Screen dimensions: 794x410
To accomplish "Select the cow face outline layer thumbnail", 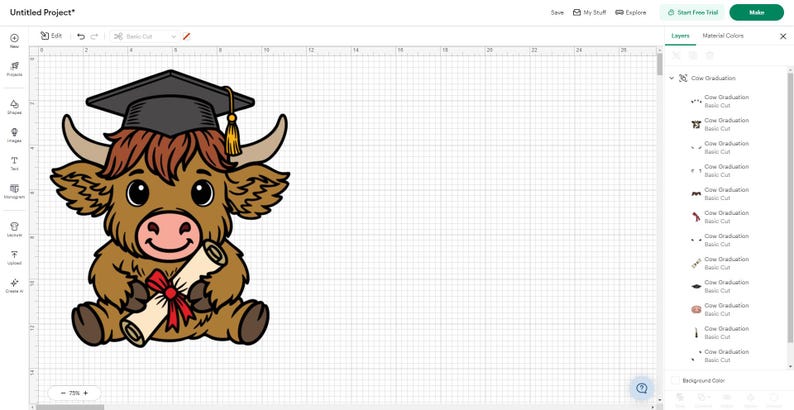I will tap(696, 124).
